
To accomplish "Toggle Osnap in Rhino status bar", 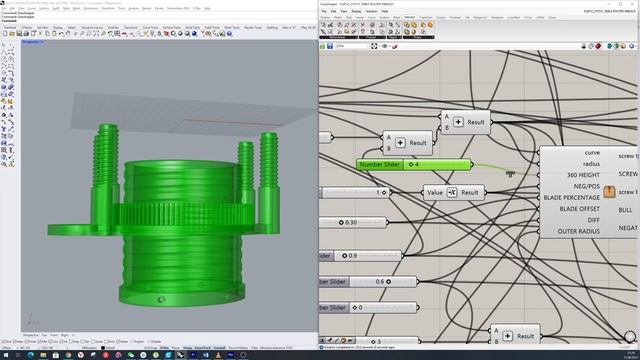I will click(187, 348).
